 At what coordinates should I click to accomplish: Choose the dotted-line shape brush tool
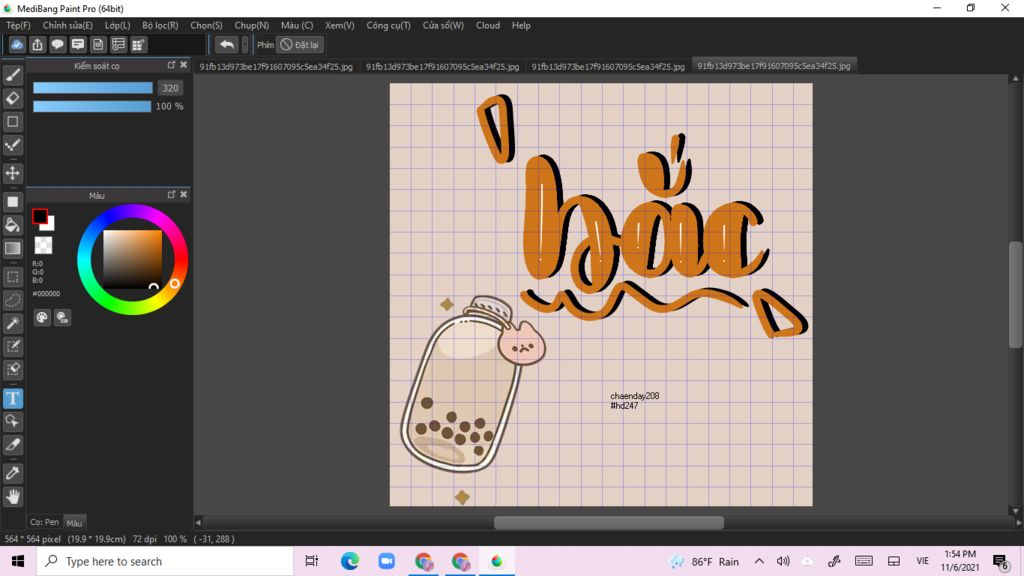point(12,145)
